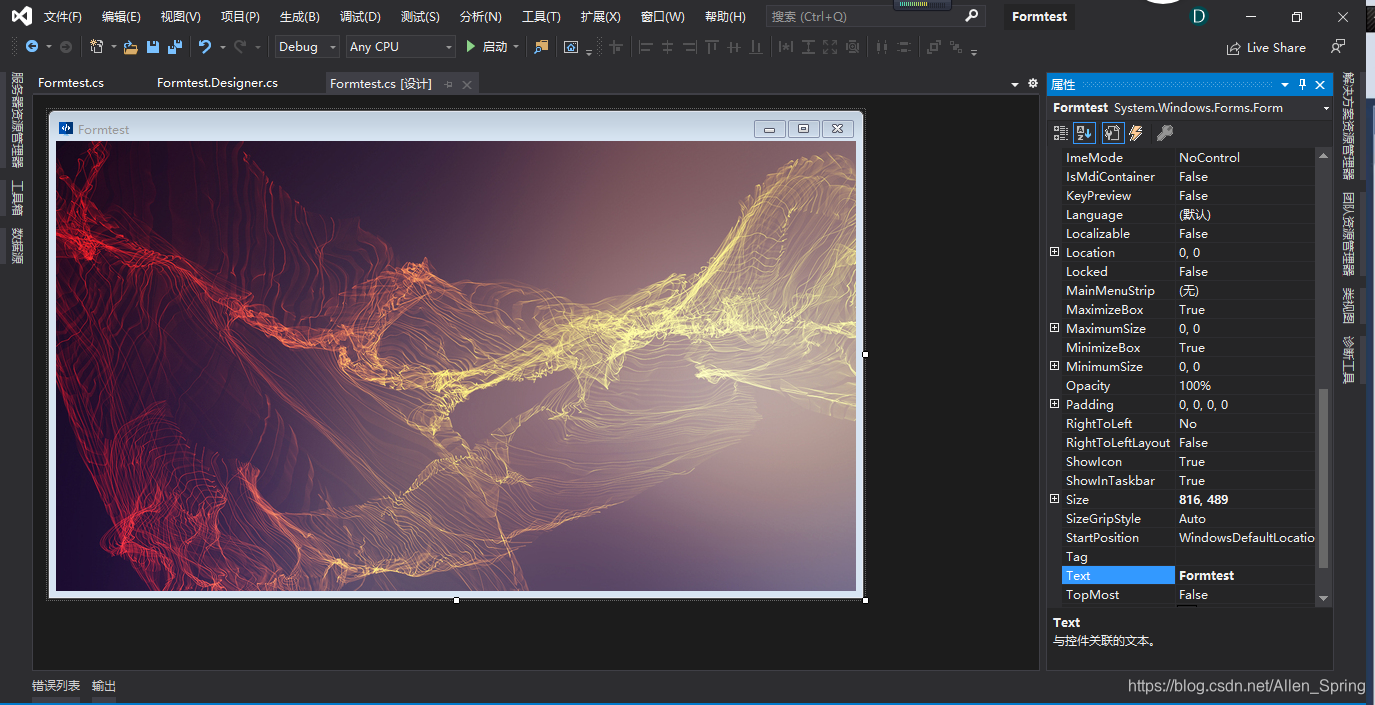
Task: Click the Properties panel vertical scrollbar
Action: (1324, 479)
